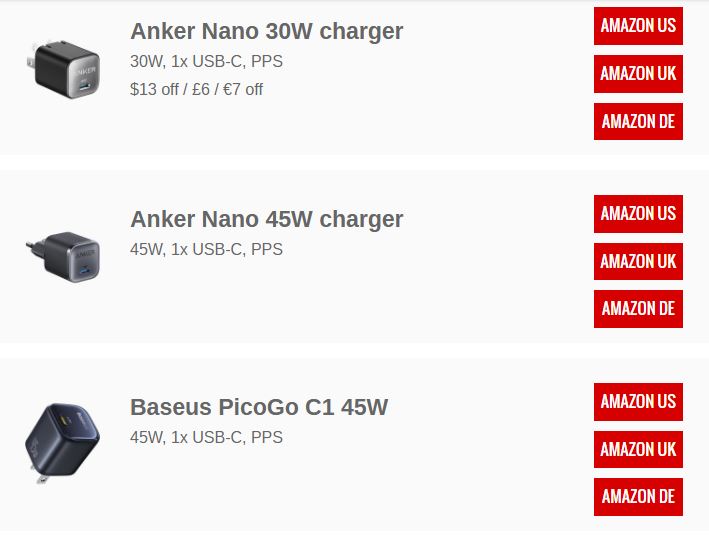Open Amazon US for Anker Nano 45W

(638, 213)
